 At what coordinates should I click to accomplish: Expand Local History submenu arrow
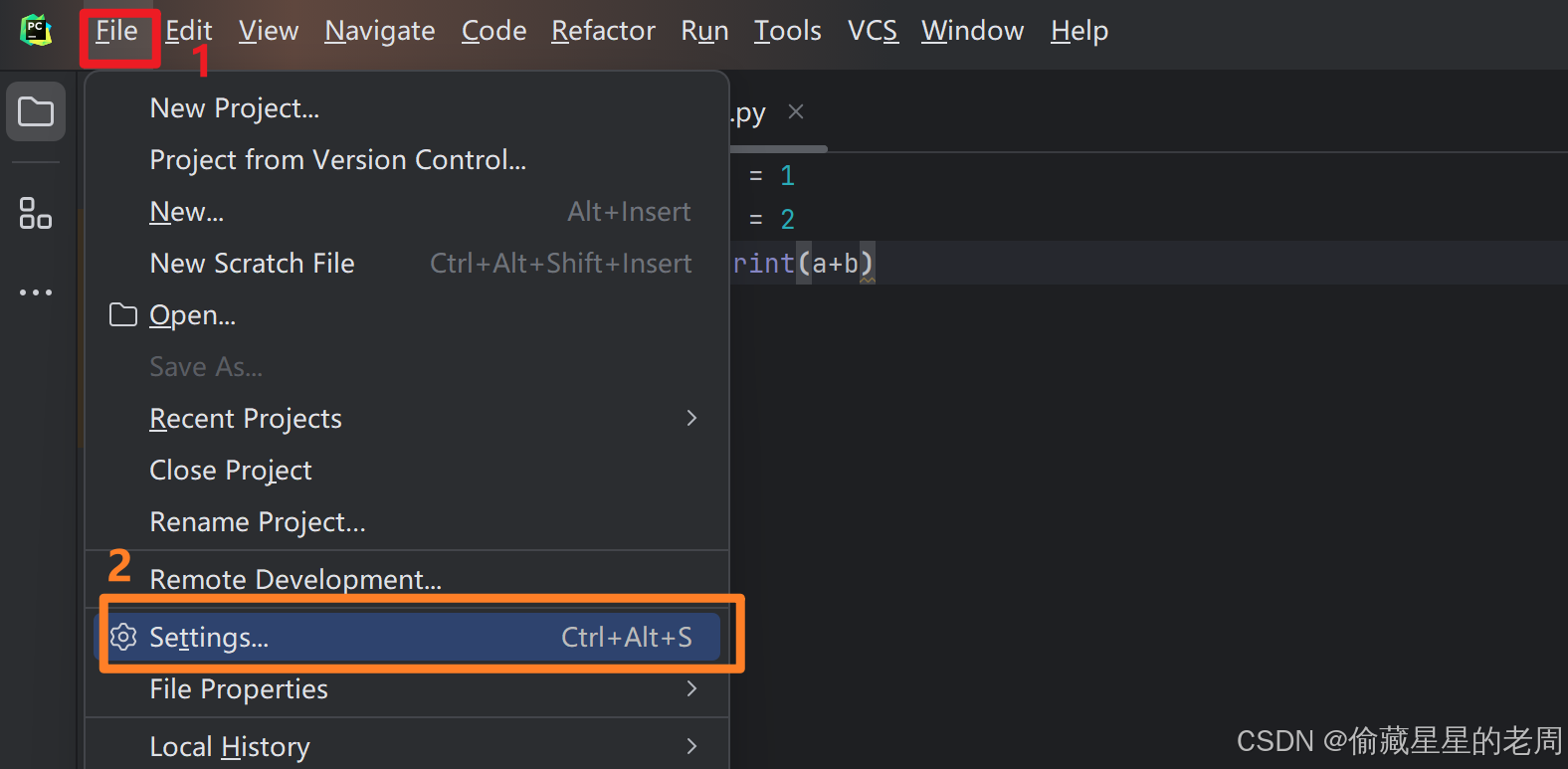[x=692, y=746]
